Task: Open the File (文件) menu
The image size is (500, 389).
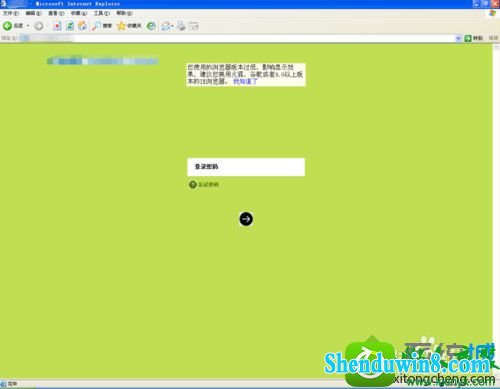Action: 11,13
